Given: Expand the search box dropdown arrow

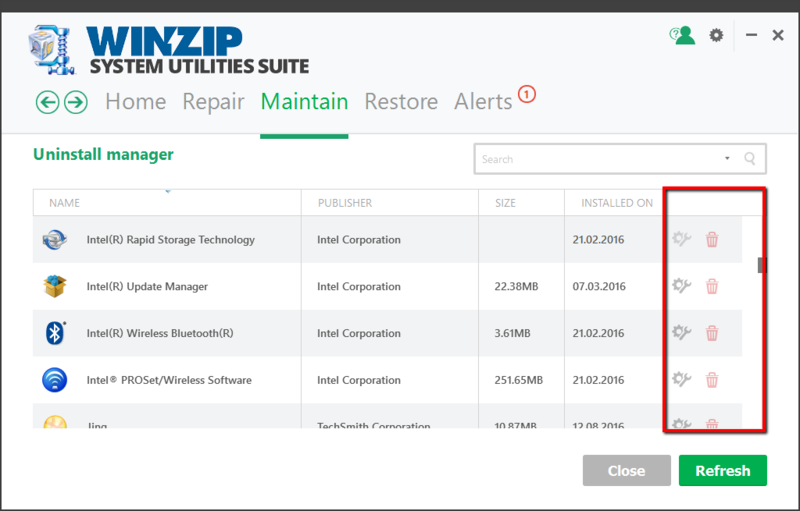Looking at the screenshot, I should pos(727,158).
